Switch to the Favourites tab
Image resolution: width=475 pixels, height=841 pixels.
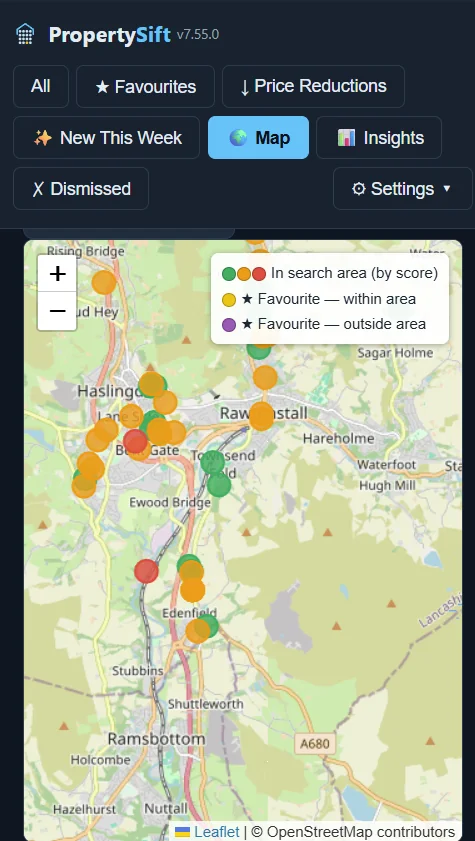pos(145,86)
